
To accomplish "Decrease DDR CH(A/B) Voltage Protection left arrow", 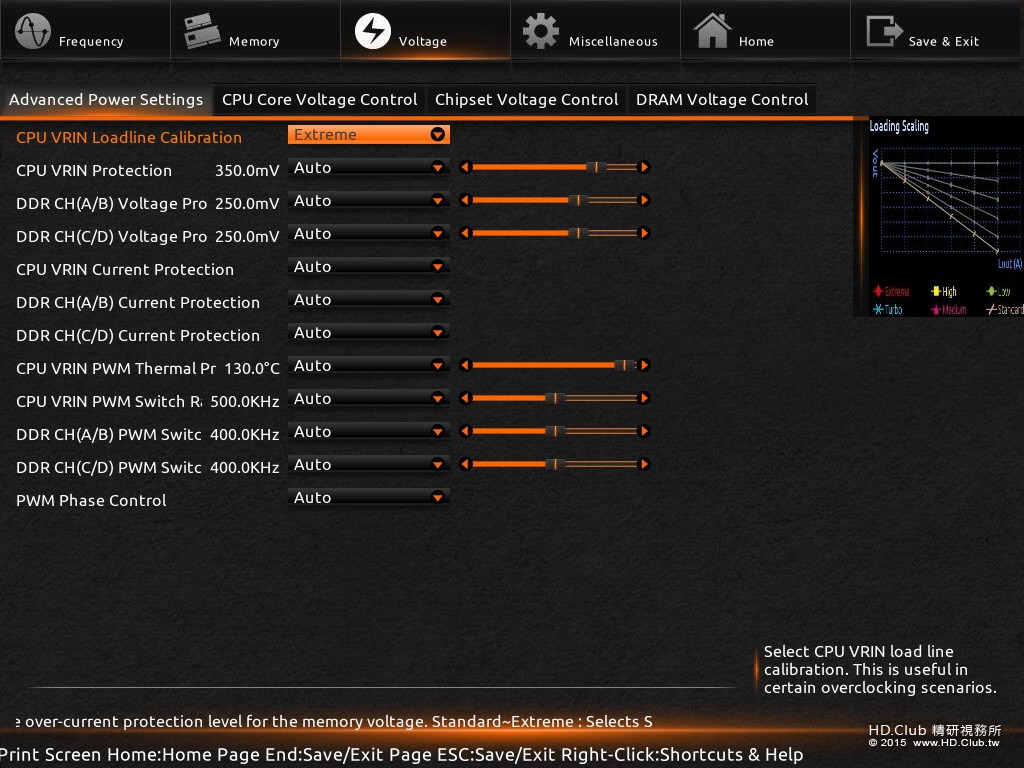I will (465, 200).
